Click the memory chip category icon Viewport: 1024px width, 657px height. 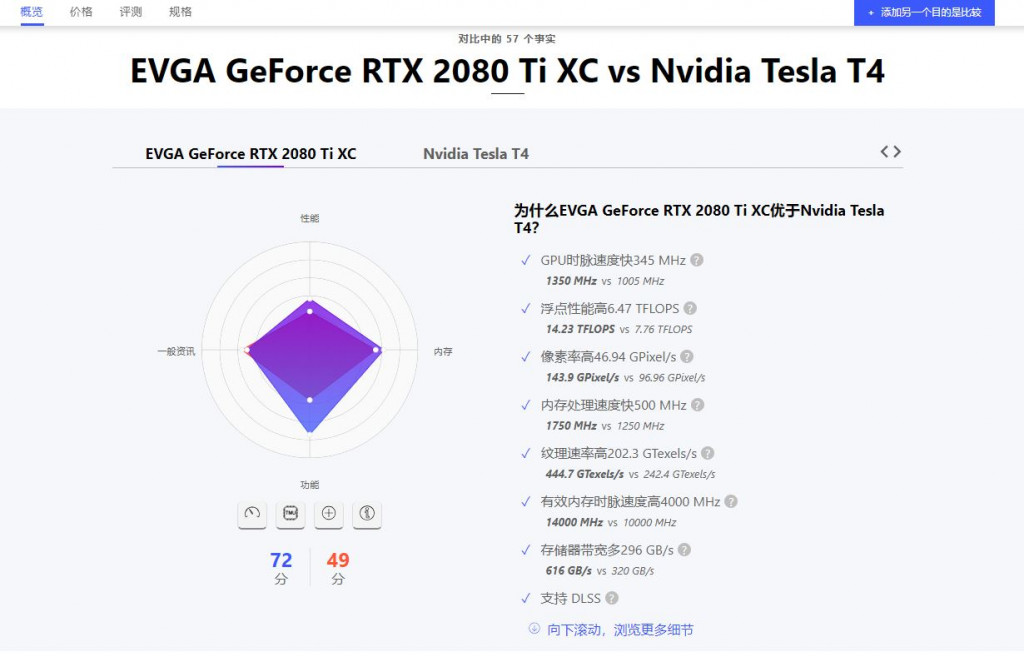[291, 513]
